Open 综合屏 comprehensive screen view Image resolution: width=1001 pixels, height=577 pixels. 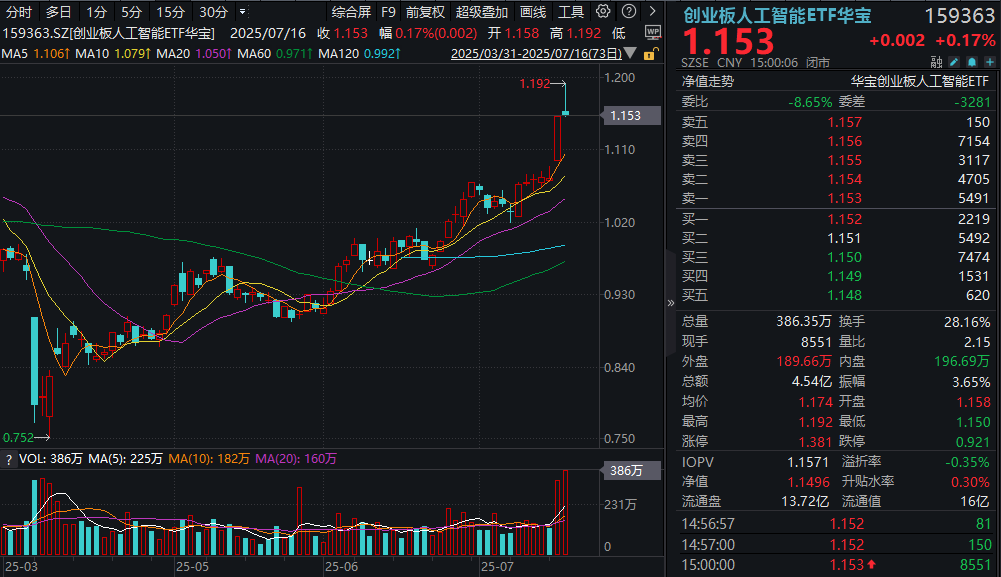tap(351, 12)
